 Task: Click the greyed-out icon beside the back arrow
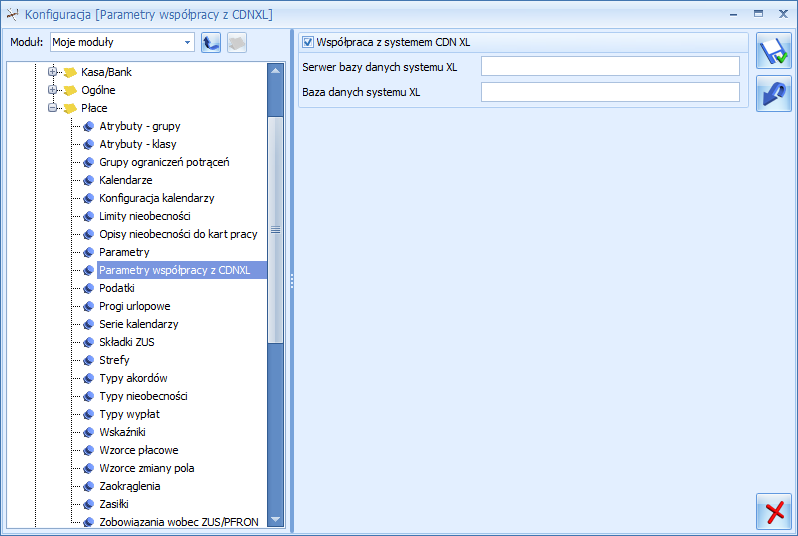click(x=237, y=43)
